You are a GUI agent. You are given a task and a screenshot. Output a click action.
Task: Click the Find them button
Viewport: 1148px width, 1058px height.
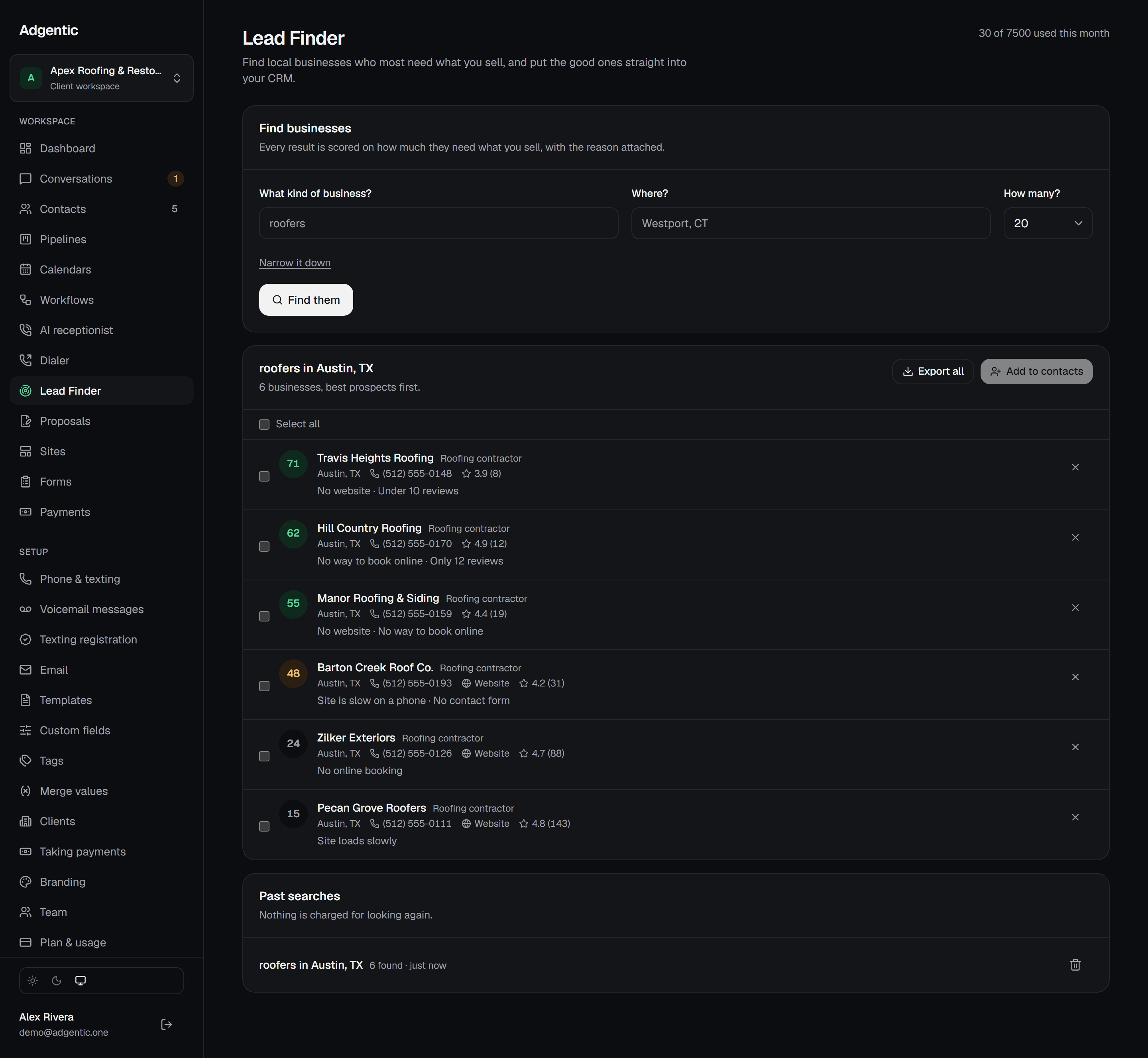pyautogui.click(x=306, y=299)
